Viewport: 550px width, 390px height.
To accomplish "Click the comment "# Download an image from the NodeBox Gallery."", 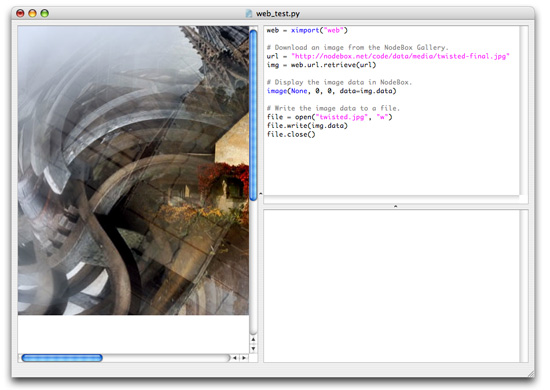I will [357, 47].
